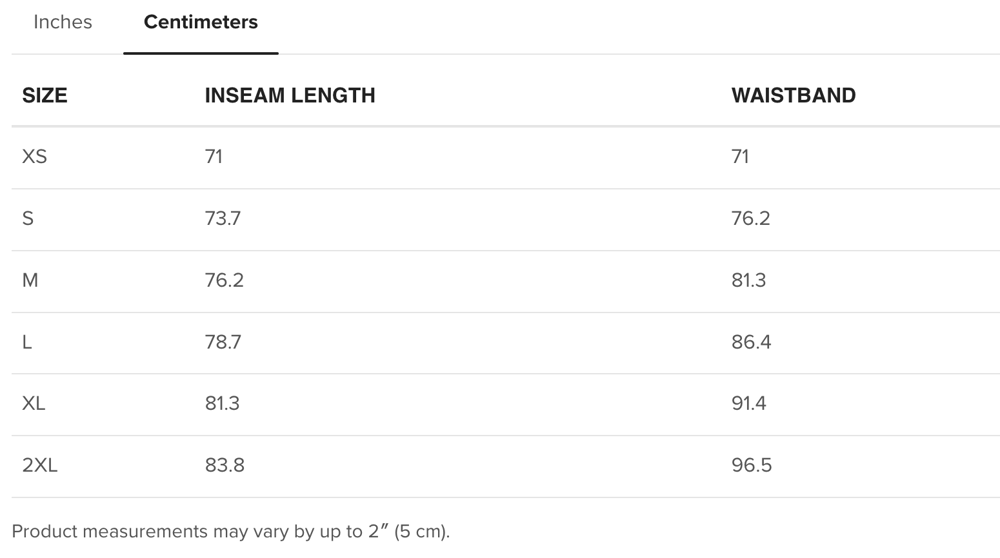Image resolution: width=1000 pixels, height=558 pixels.
Task: Click the M size label
Action: [30, 281]
